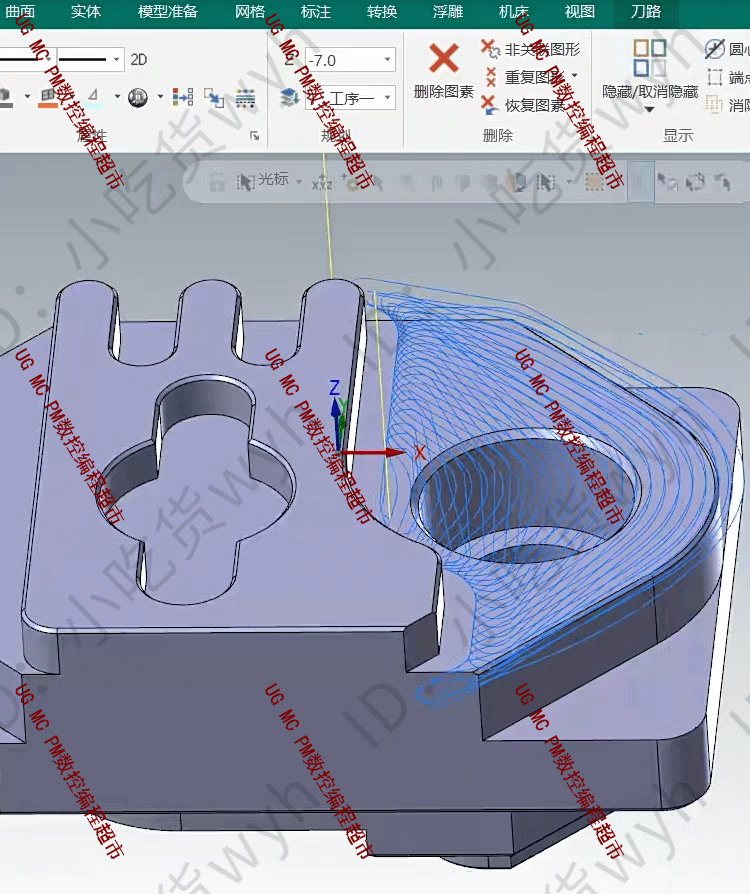Click the material sphere icon
750x894 pixels.
coord(137,97)
